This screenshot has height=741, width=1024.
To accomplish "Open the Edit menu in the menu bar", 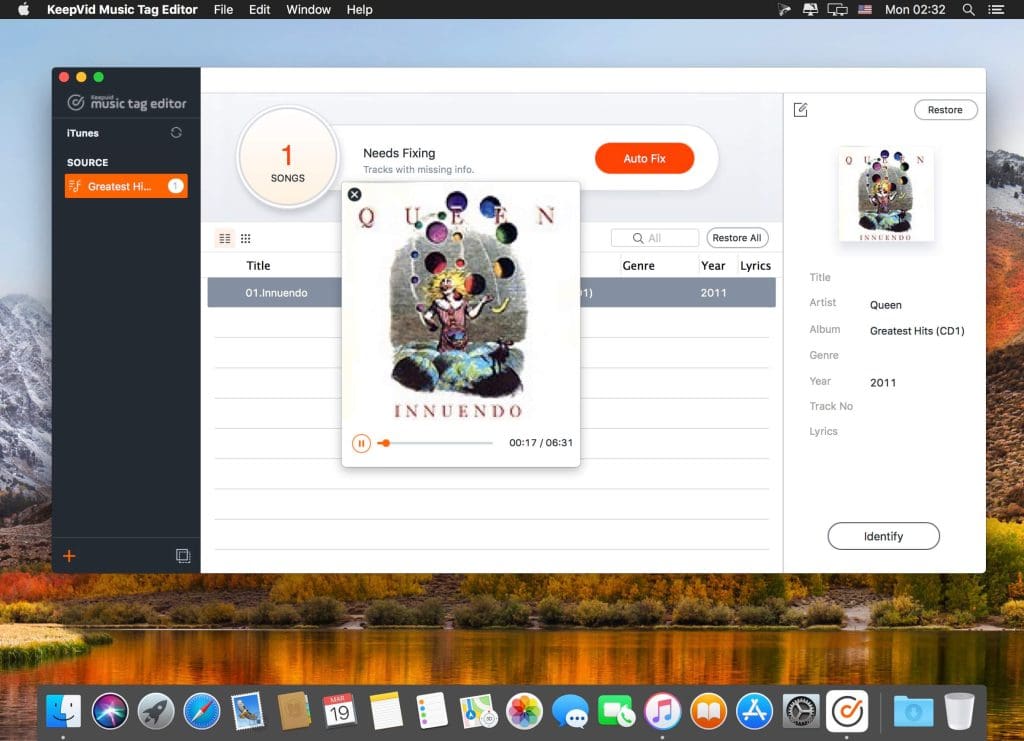I will [x=259, y=10].
